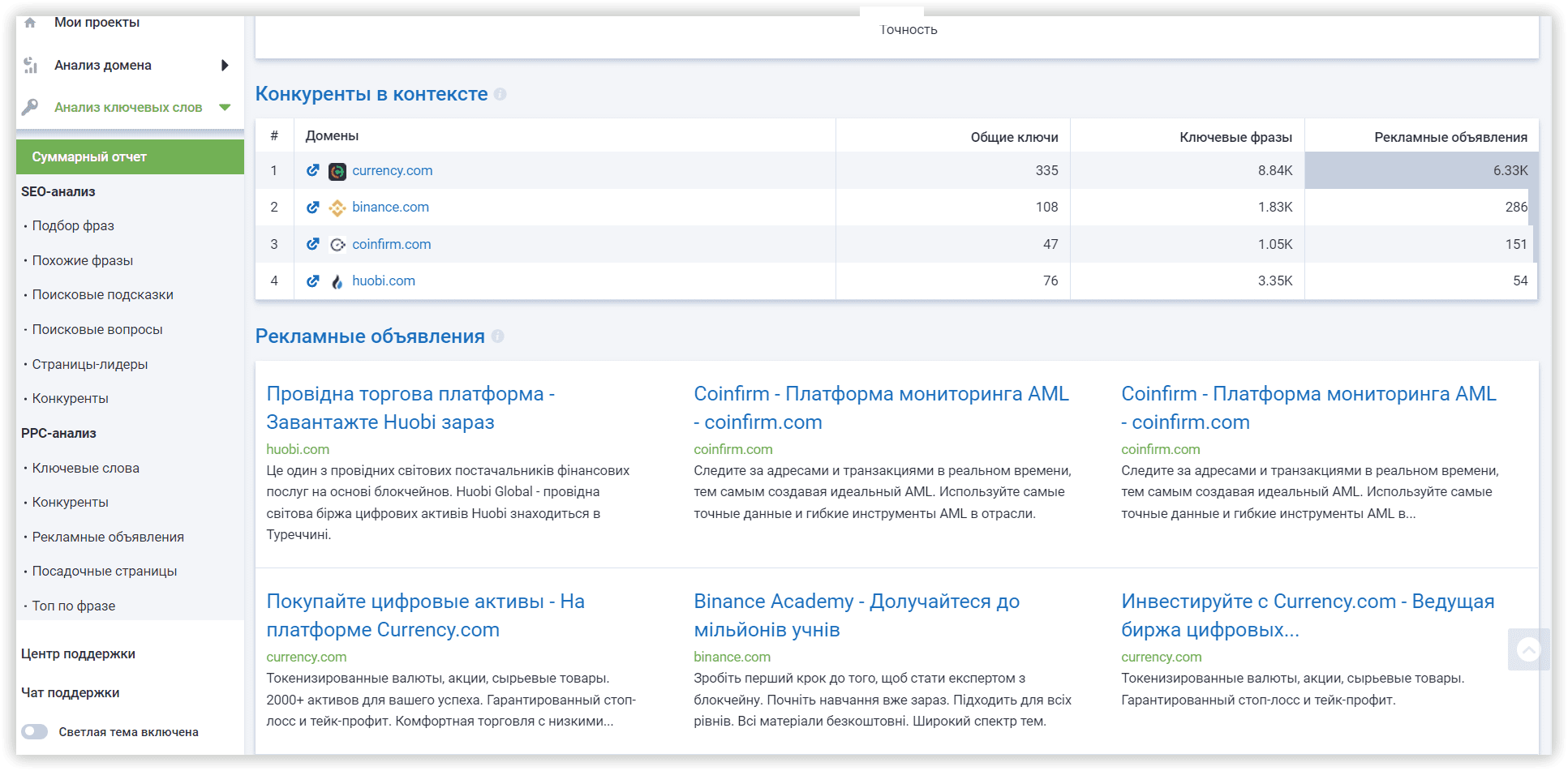This screenshot has width=1568, height=771.
Task: Open ad titled Провідна торгова платформа Huobi
Action: point(410,408)
